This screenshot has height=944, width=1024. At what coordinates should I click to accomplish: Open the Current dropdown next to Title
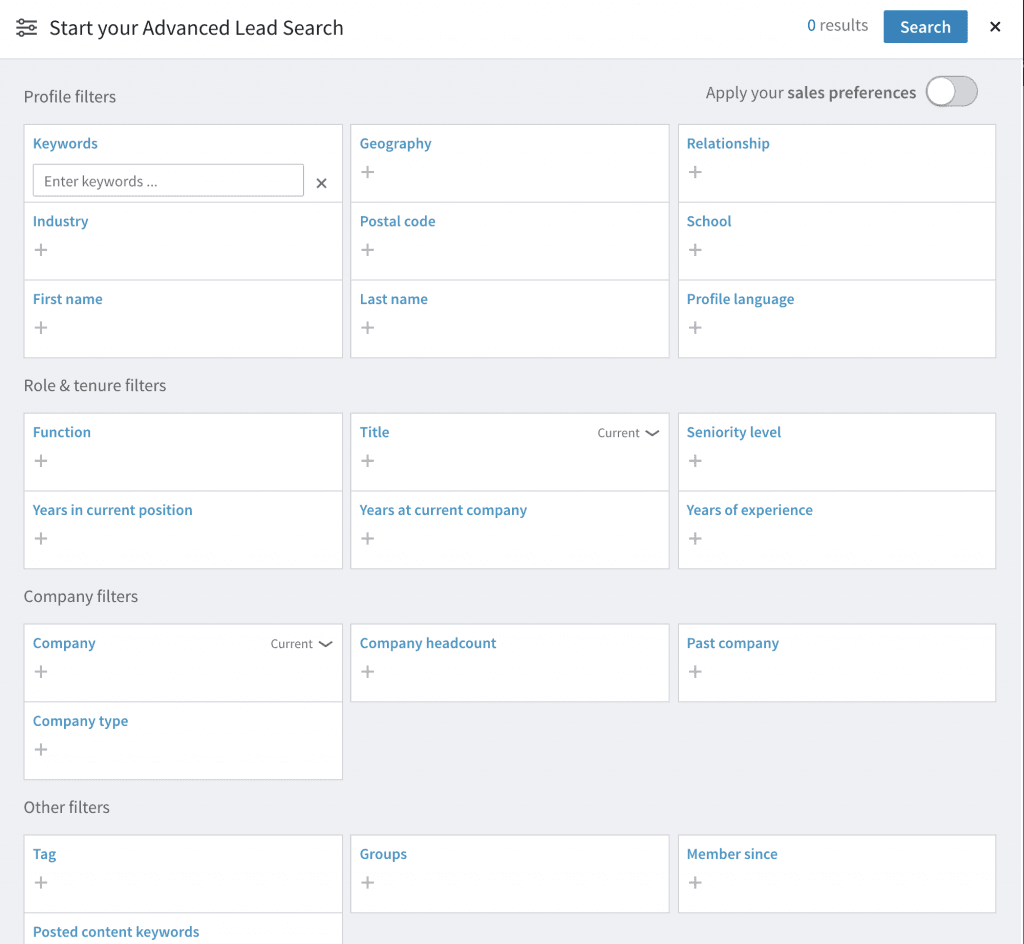point(628,432)
